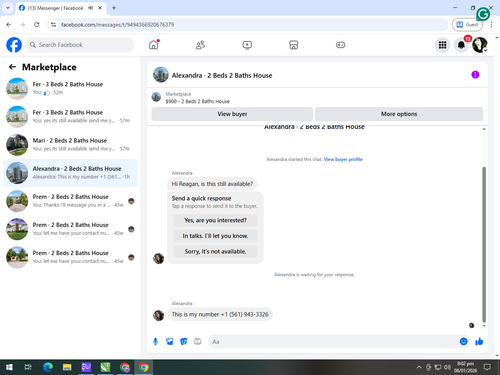Viewport: 500px width, 375px height.
Task: Open the Guest profile button in Chrome
Action: 467,24
